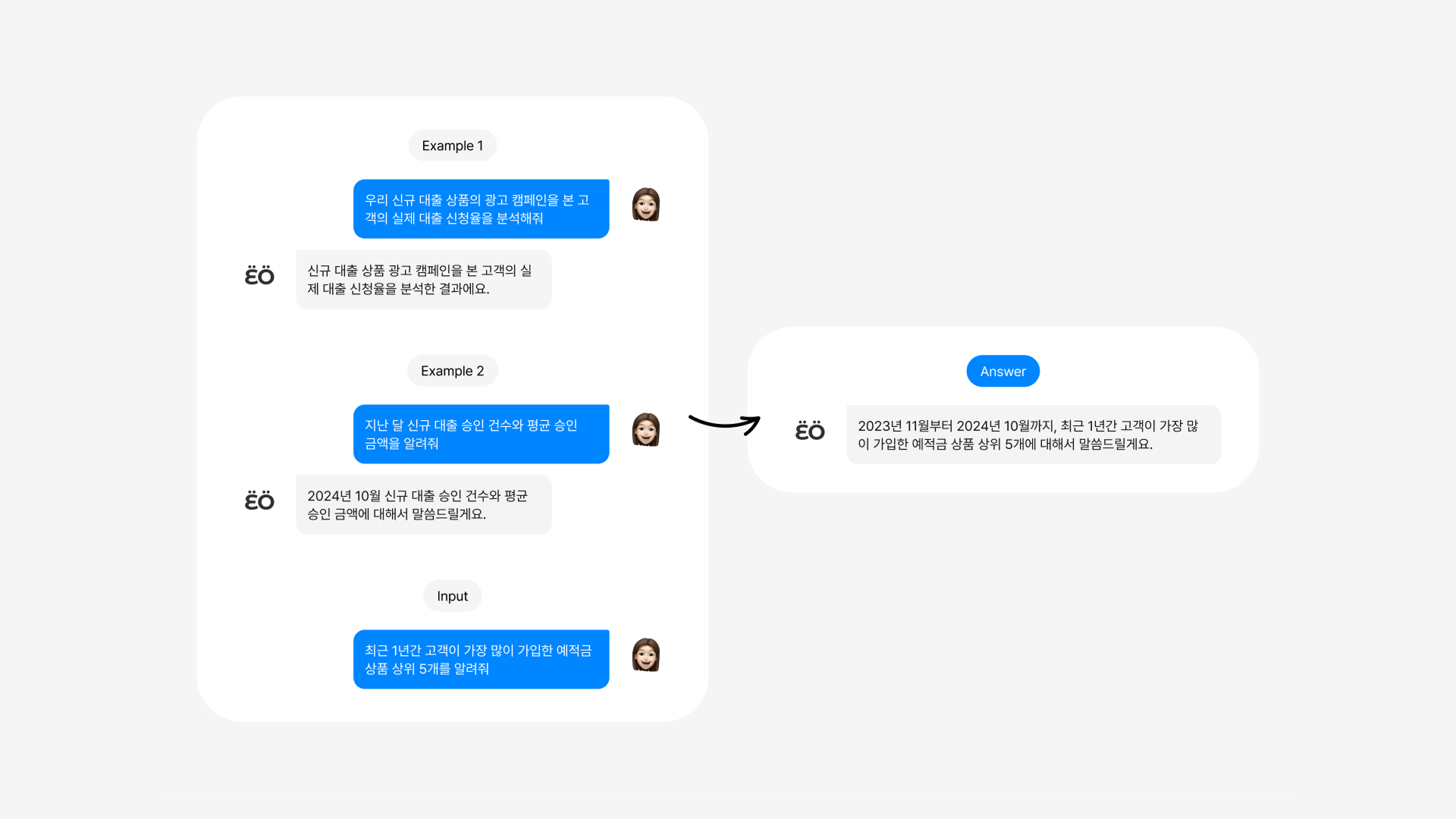Click the user avatar beside the Input message
The image size is (1456, 819).
tap(646, 655)
